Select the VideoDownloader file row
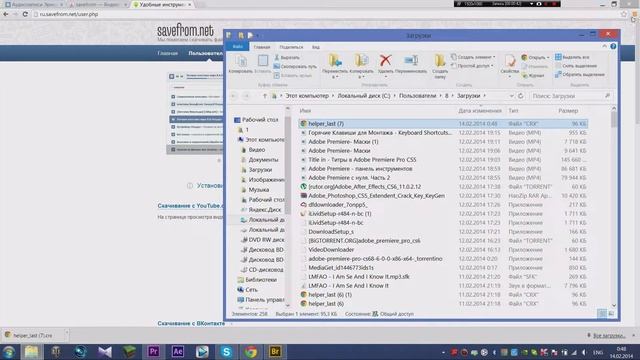Image resolution: width=640 pixels, height=360 pixels. pyautogui.click(x=443, y=250)
